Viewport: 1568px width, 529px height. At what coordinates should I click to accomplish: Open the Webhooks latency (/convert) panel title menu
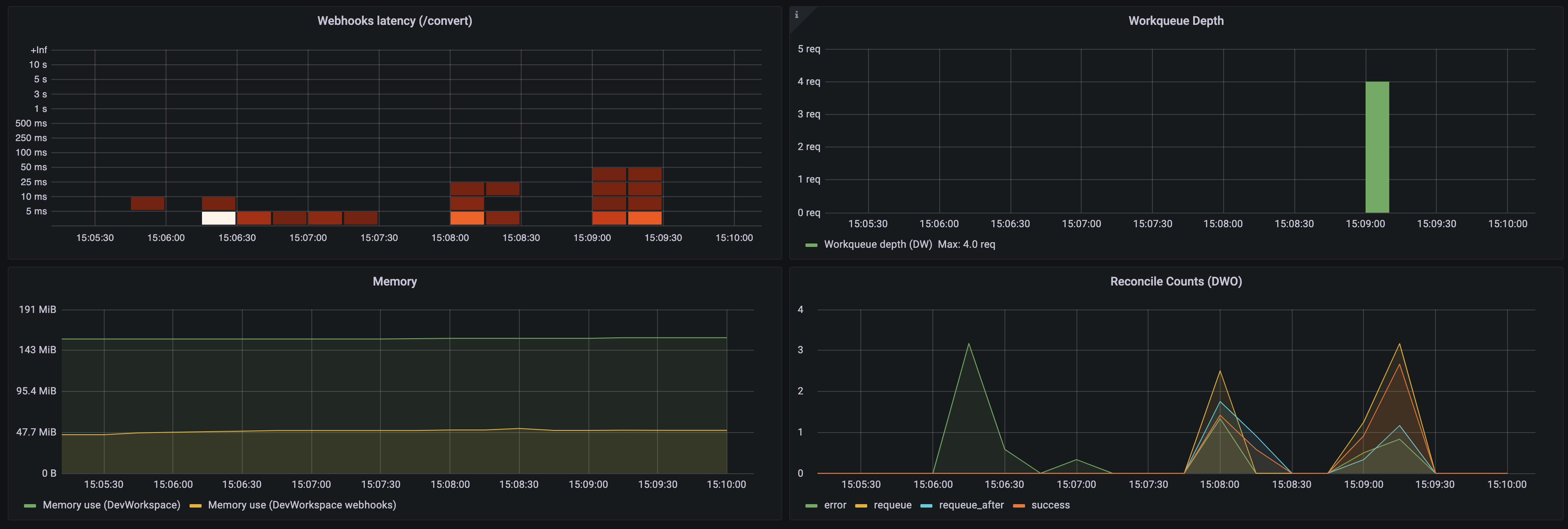395,21
